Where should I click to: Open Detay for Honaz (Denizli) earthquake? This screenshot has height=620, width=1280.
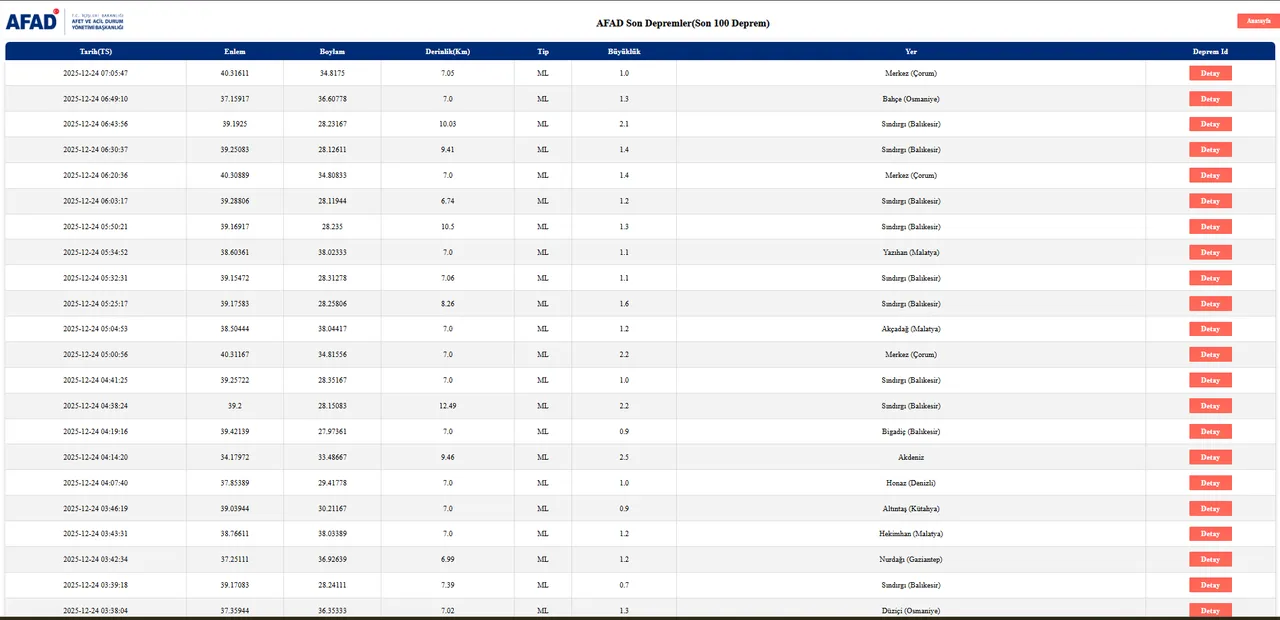[1210, 483]
